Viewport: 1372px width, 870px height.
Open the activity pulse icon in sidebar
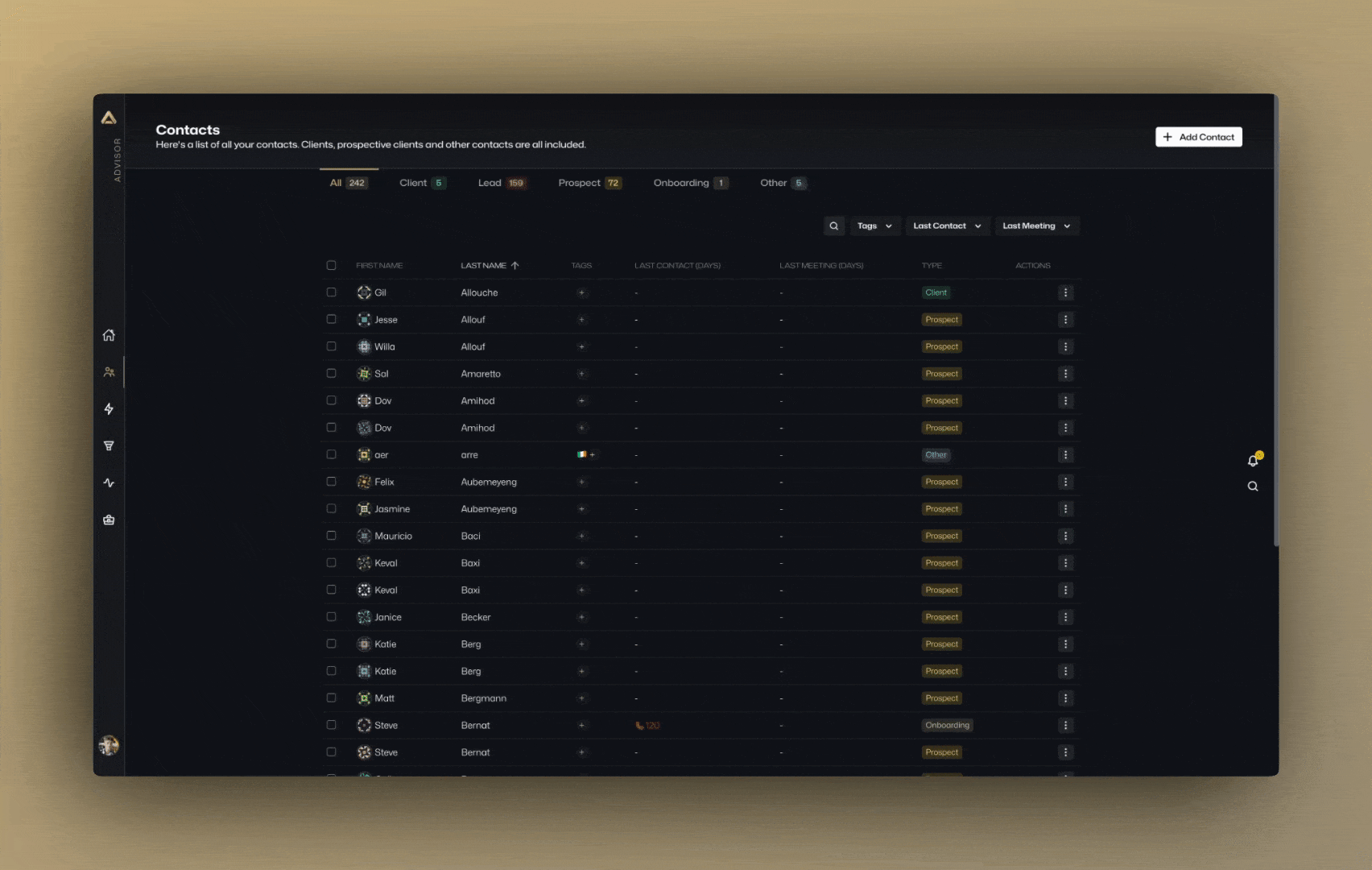109,483
